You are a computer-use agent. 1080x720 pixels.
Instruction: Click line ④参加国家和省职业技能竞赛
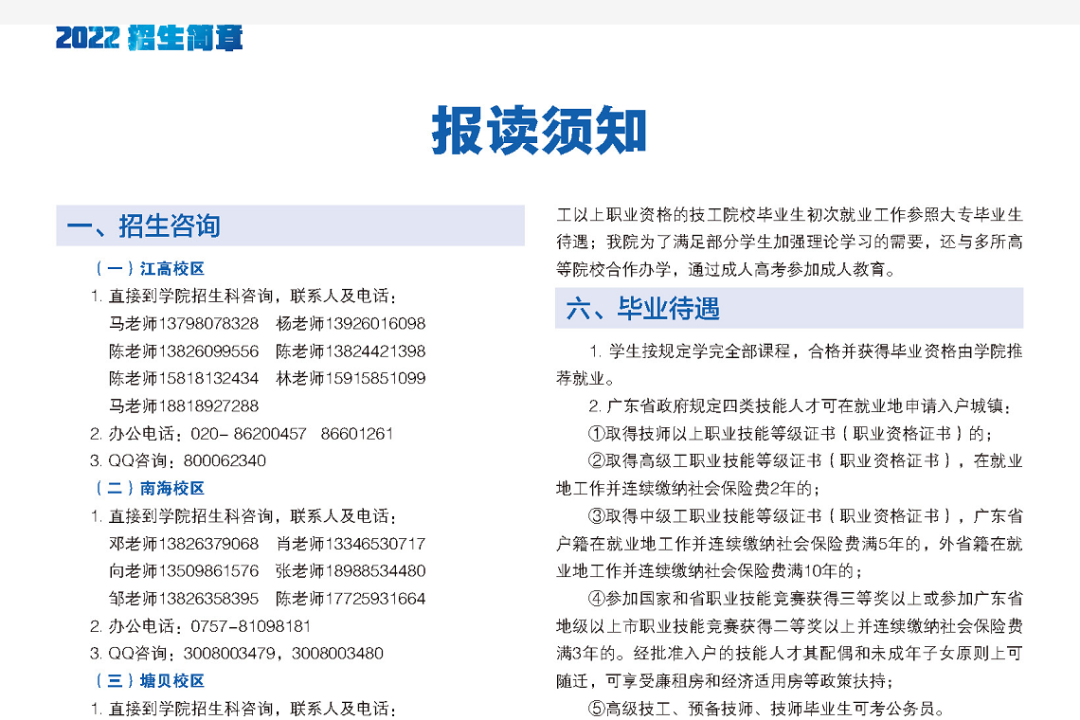(x=804, y=598)
